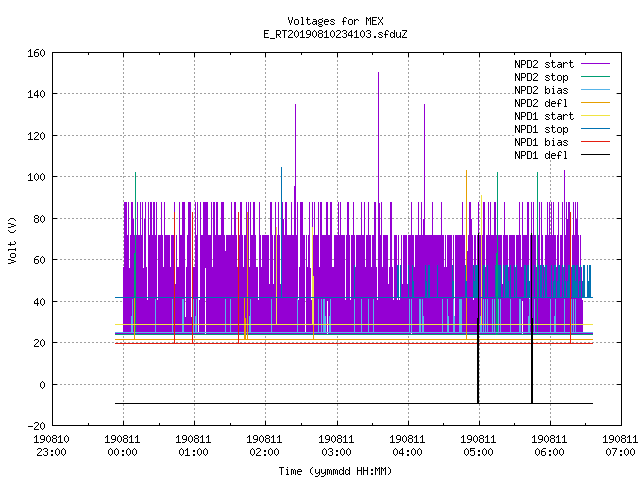Click the 160 y-axis tick value
This screenshot has width=640, height=480.
click(x=36, y=53)
